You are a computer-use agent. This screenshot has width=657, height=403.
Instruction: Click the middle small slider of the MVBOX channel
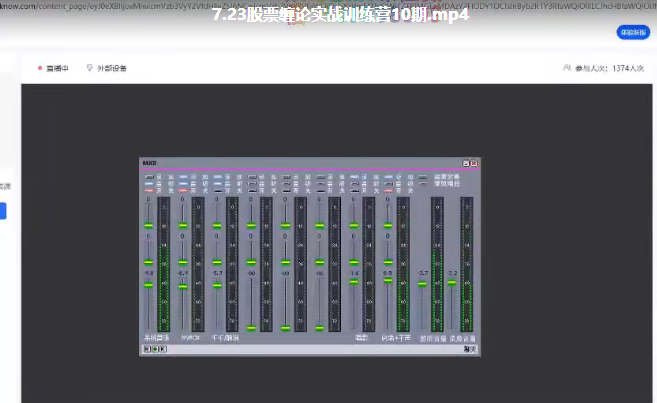click(x=183, y=262)
